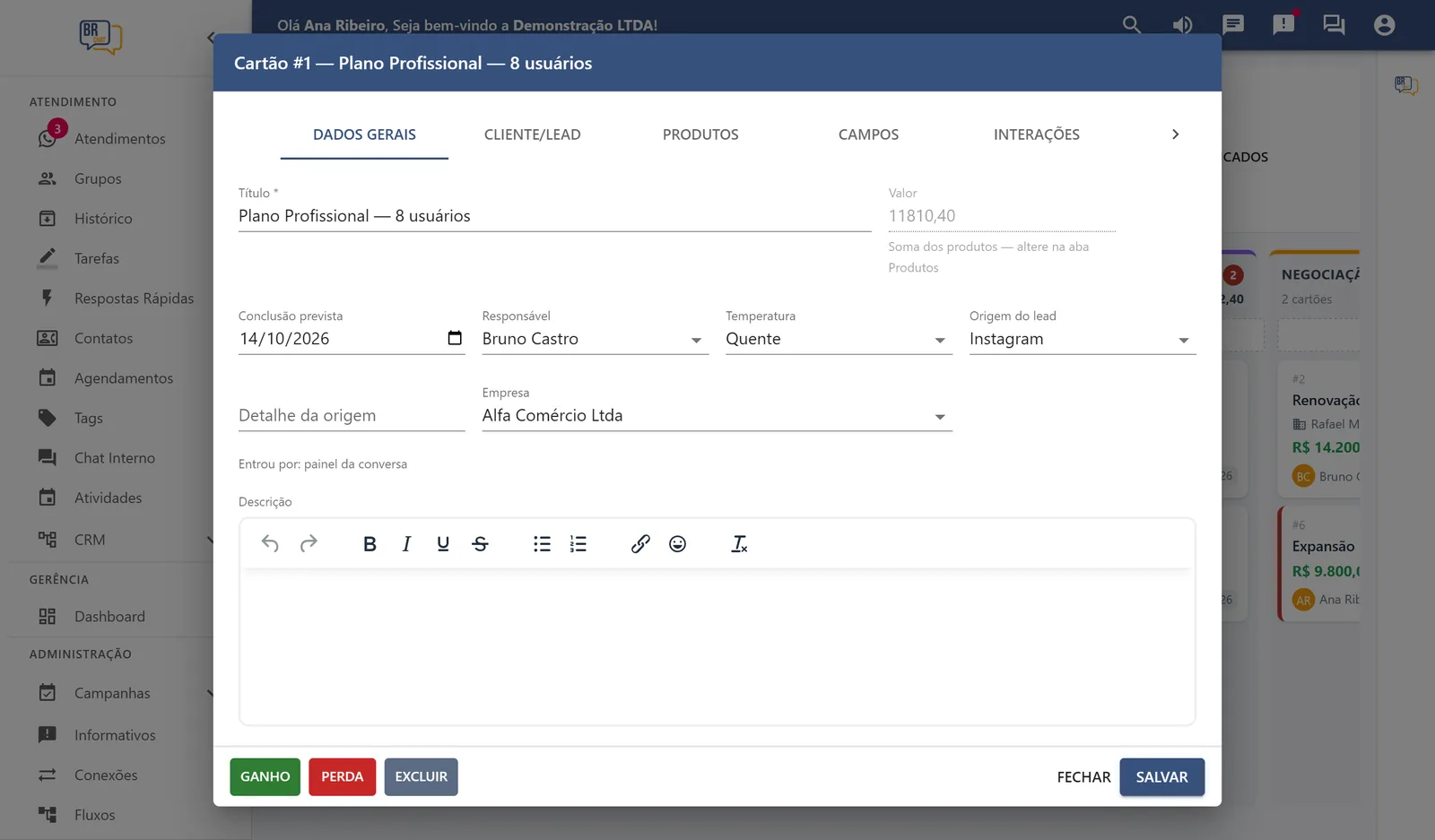The height and width of the screenshot is (840, 1435).
Task: Switch to the Cliente/Lead tab
Action: click(x=533, y=134)
